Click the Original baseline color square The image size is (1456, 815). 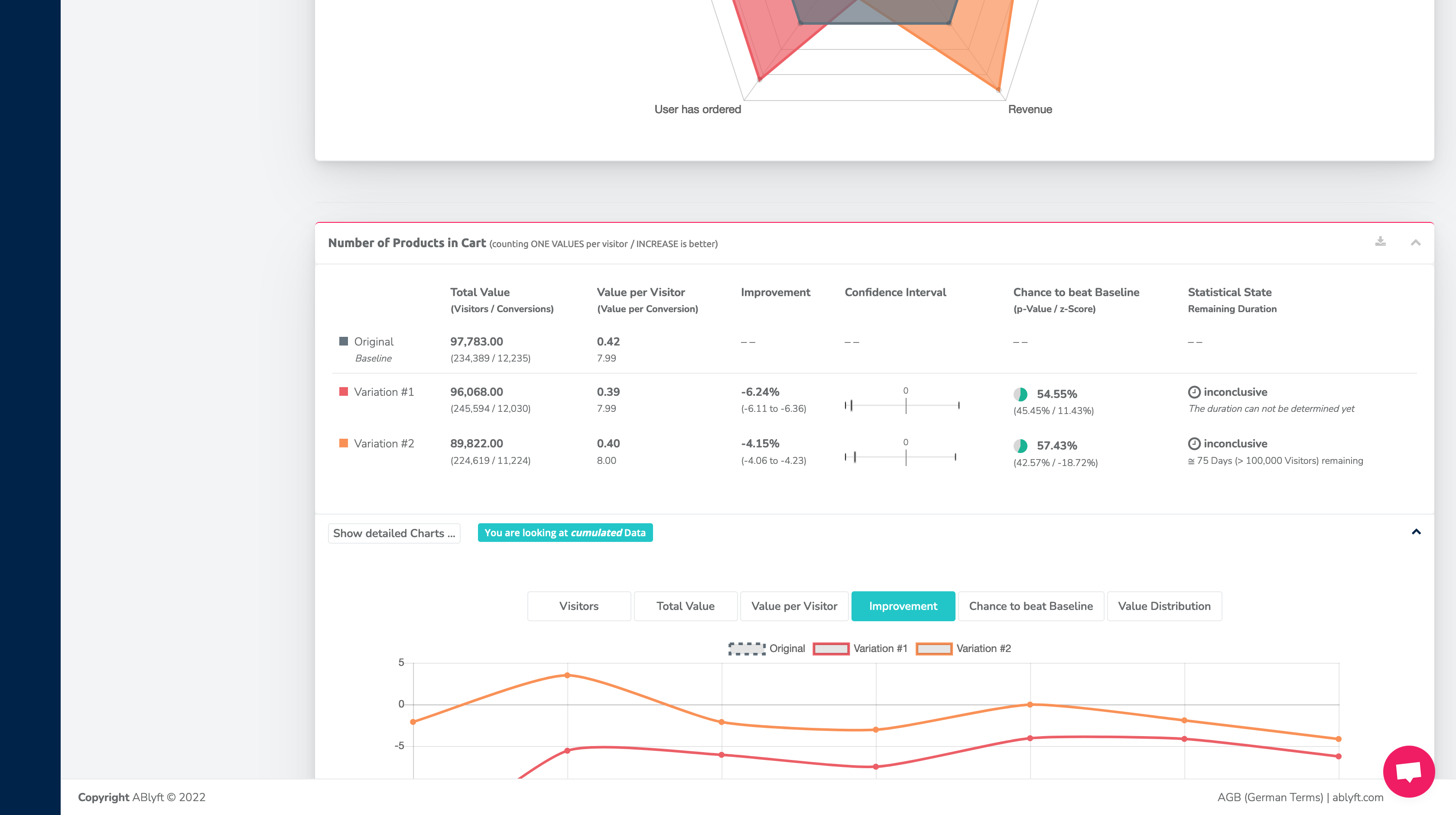coord(343,341)
